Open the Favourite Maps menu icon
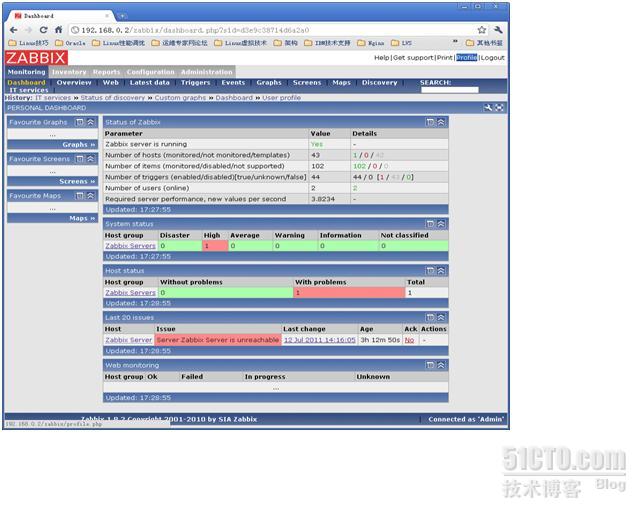Viewport: 640px width, 512px height. (x=80, y=196)
